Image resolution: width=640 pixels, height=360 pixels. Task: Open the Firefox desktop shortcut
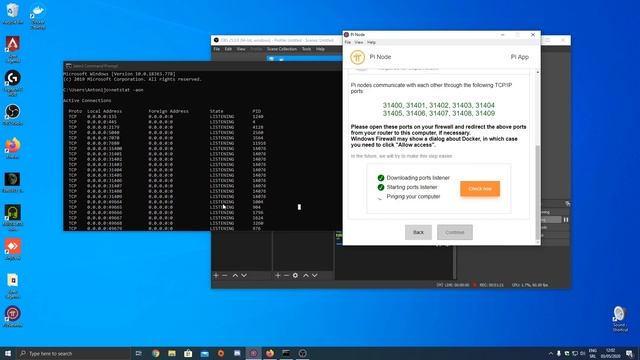13,148
